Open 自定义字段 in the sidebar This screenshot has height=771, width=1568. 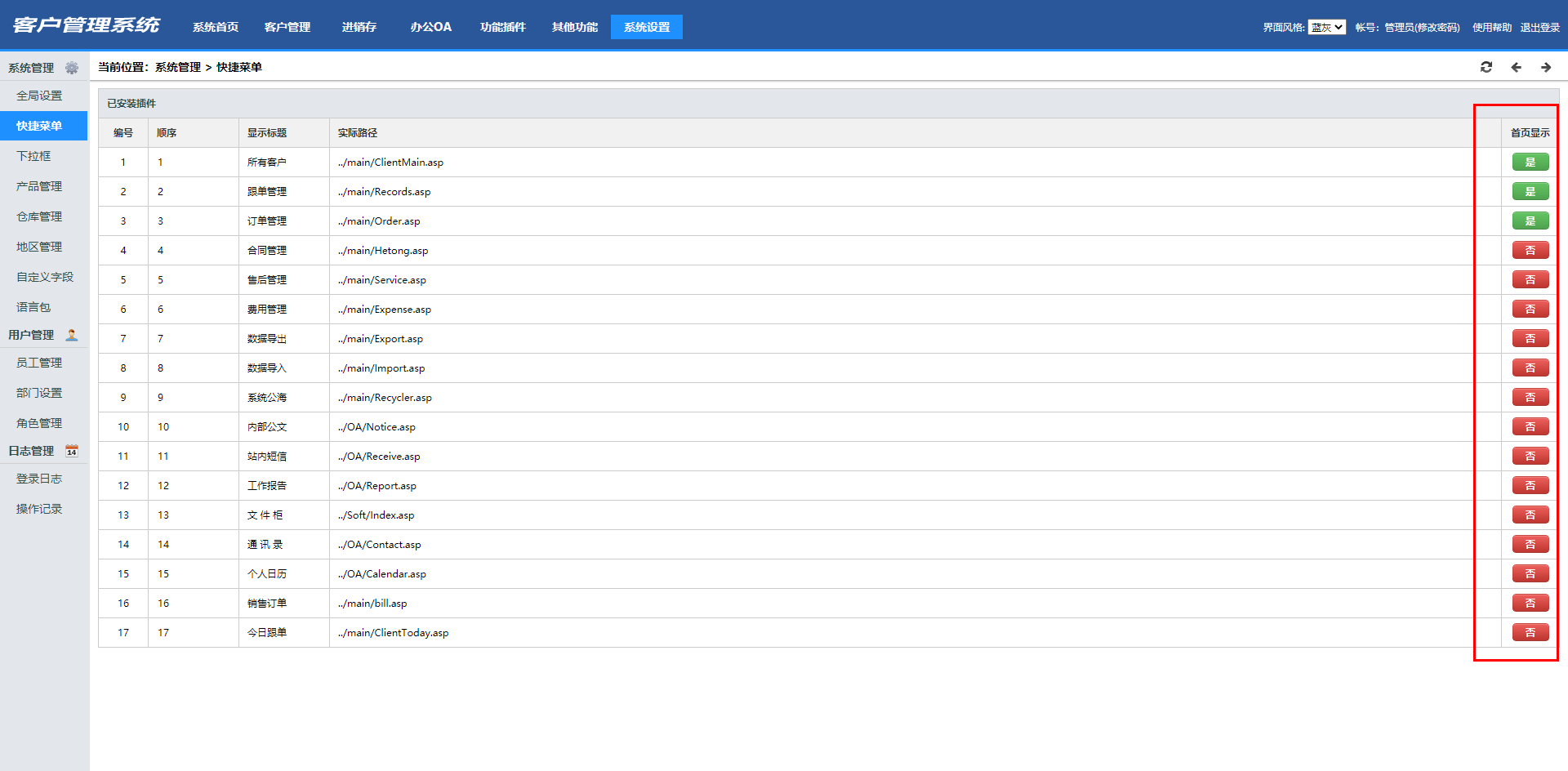pos(44,277)
